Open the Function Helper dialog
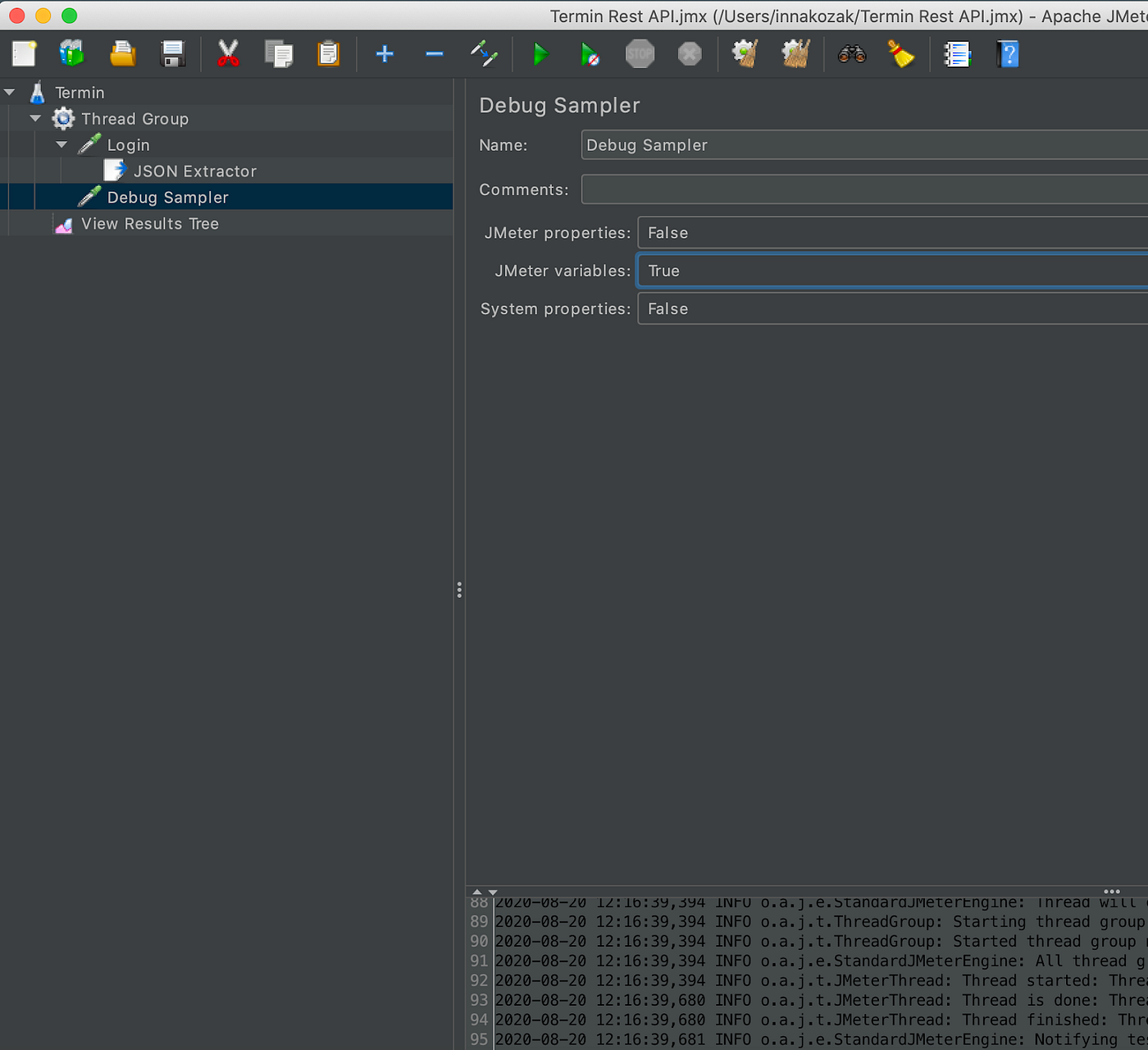Viewport: 1148px width, 1050px height. tap(958, 53)
